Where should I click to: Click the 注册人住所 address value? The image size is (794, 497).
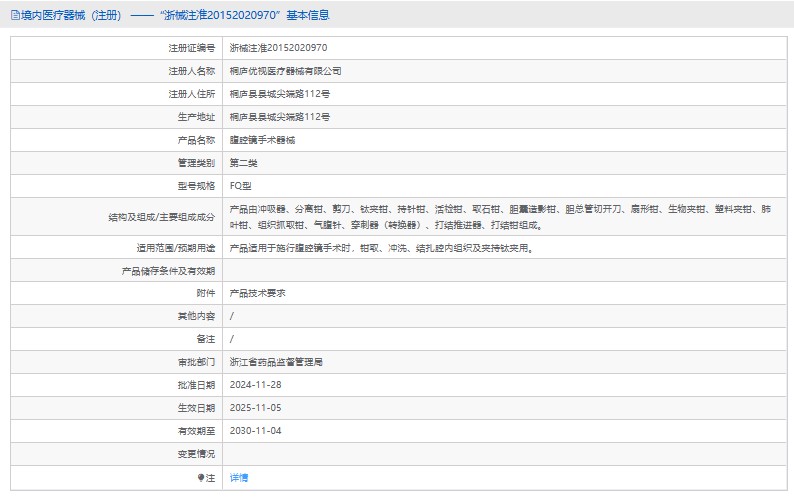[279, 94]
